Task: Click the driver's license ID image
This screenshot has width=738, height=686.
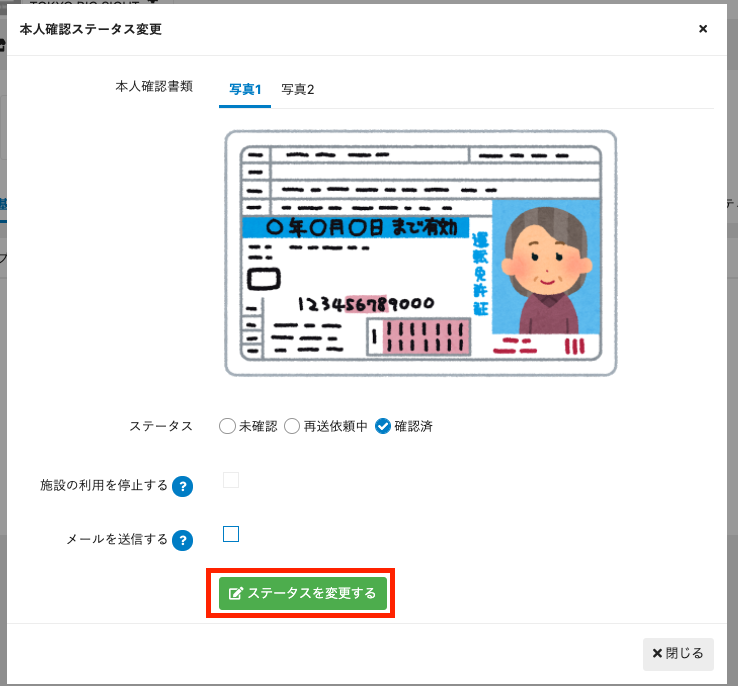Action: (x=420, y=253)
